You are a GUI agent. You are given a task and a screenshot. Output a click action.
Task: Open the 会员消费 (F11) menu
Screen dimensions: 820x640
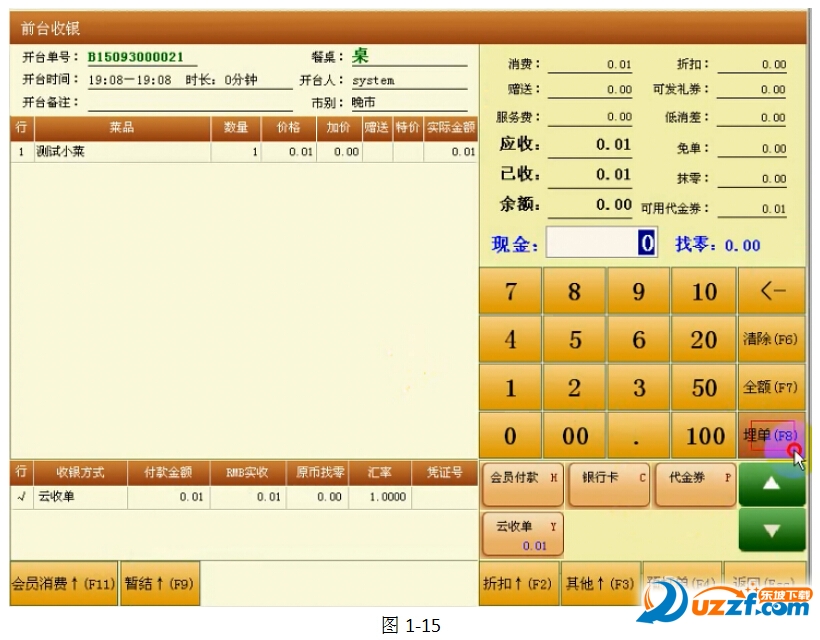click(x=64, y=584)
